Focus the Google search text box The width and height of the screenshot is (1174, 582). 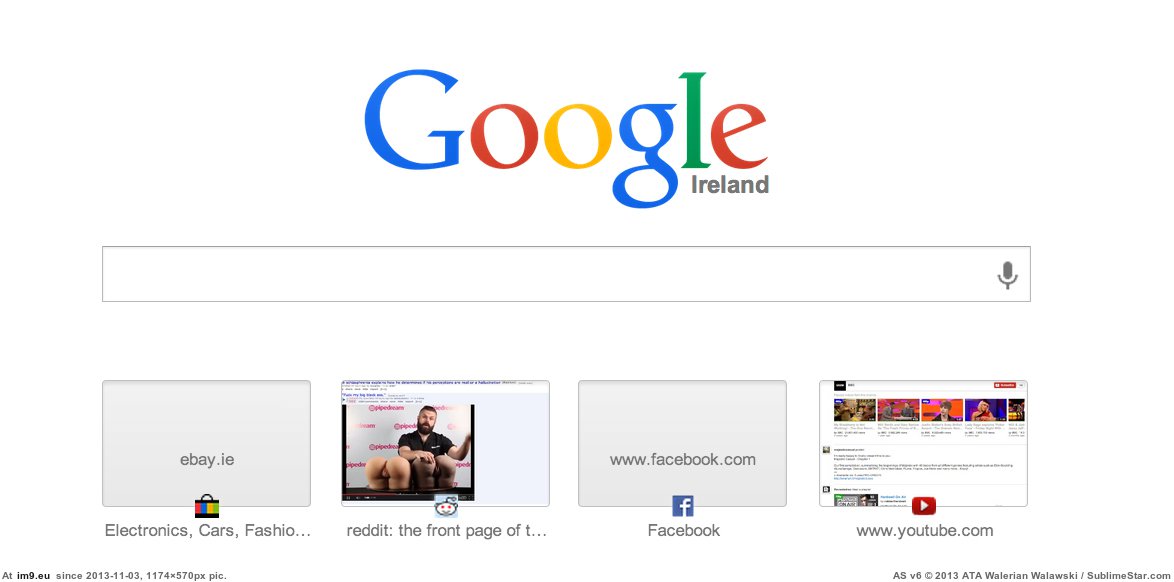[x=566, y=274]
